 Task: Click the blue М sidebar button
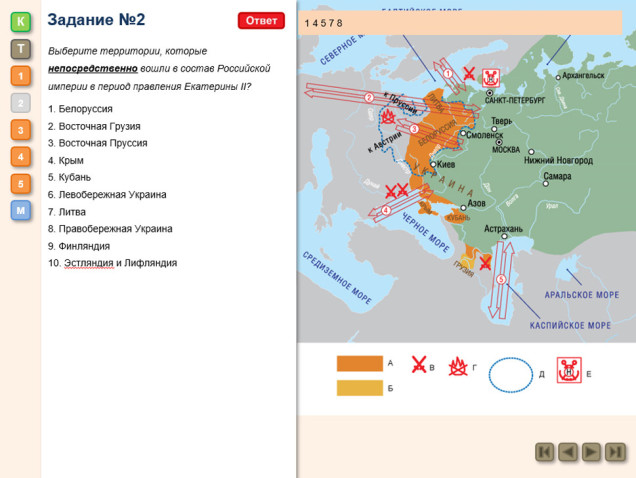point(20,210)
